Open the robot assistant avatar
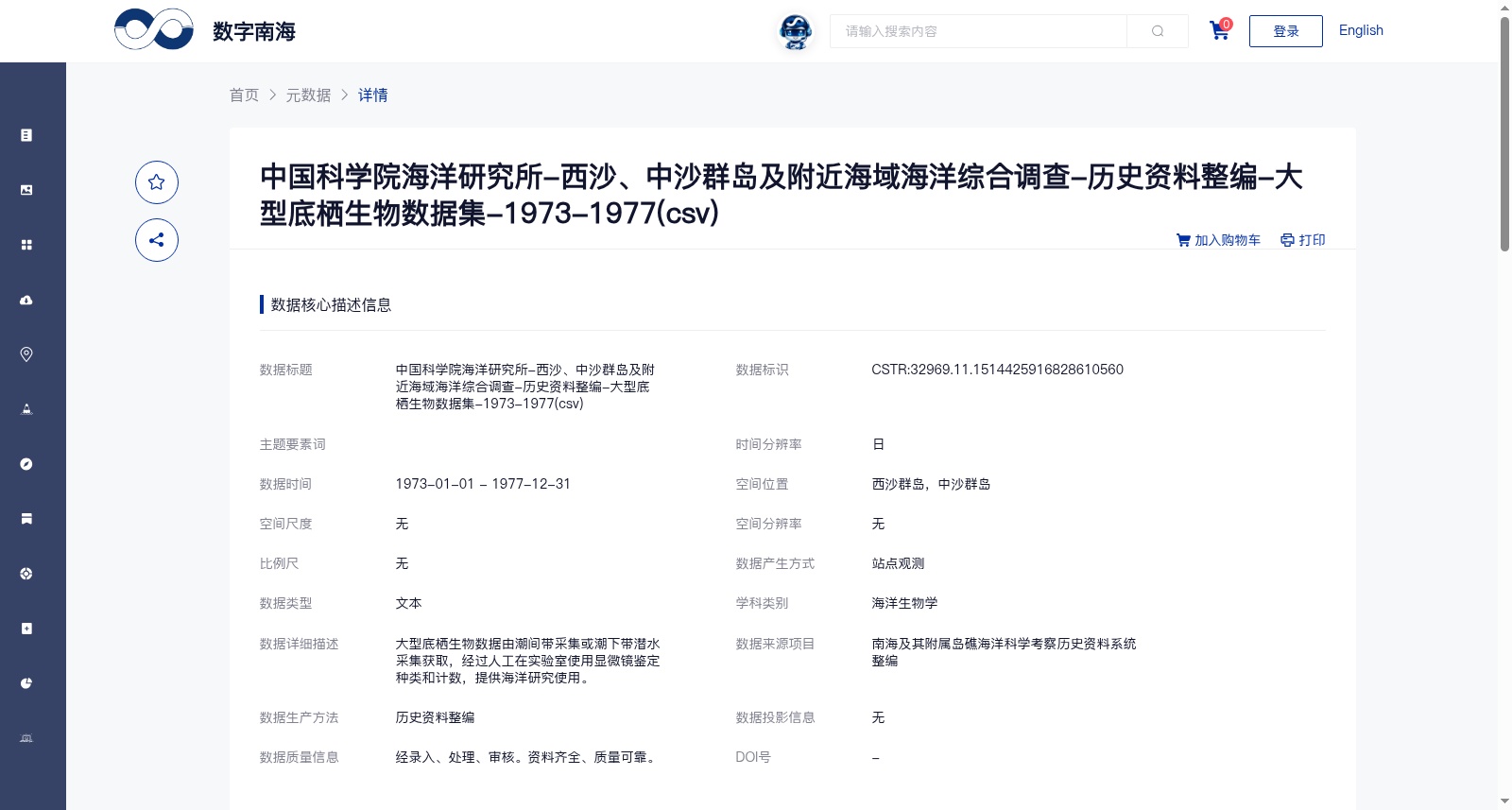Viewport: 1512px width, 810px height. (x=796, y=31)
